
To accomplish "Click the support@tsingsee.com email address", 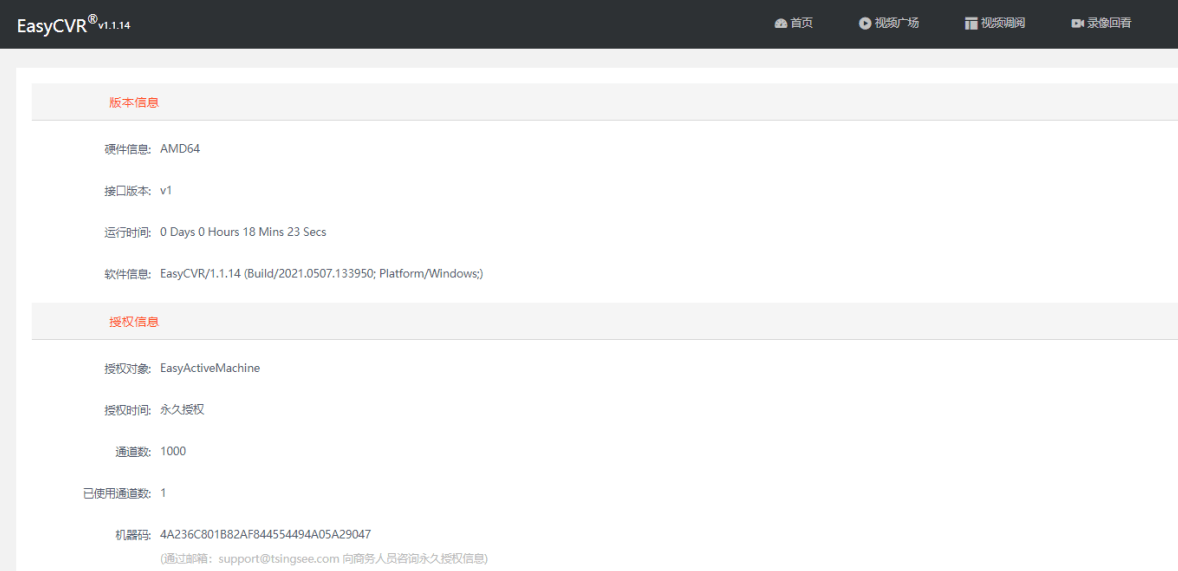I will point(279,558).
